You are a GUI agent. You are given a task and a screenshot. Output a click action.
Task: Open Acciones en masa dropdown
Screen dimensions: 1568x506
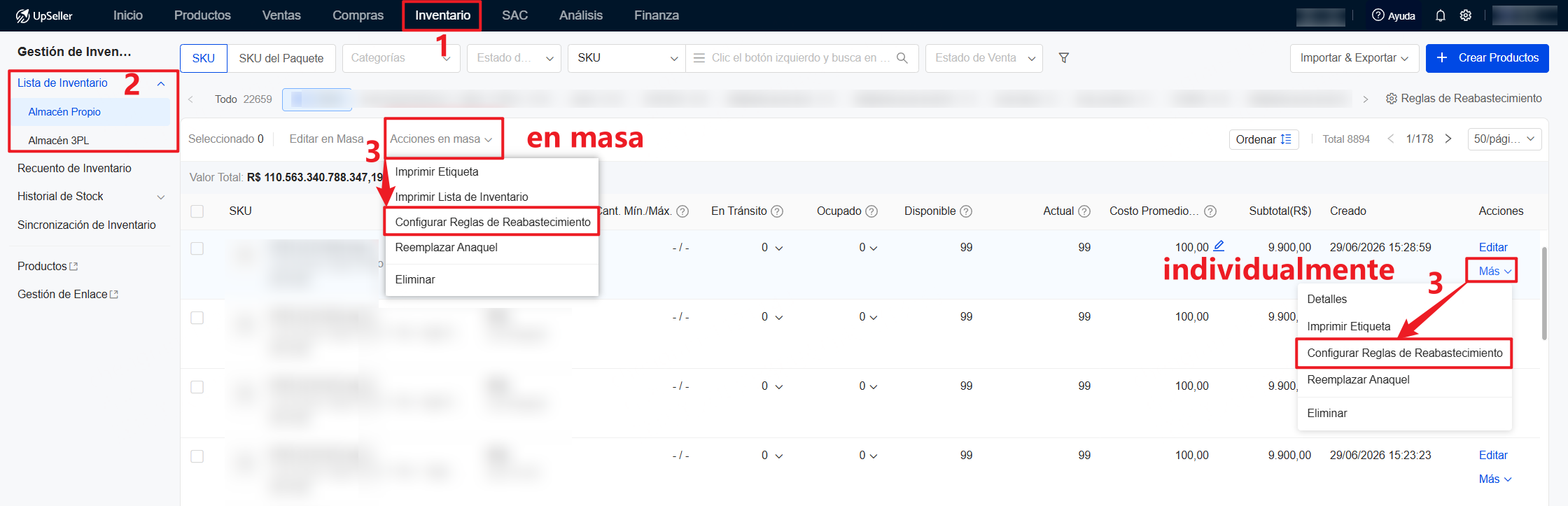pos(441,139)
